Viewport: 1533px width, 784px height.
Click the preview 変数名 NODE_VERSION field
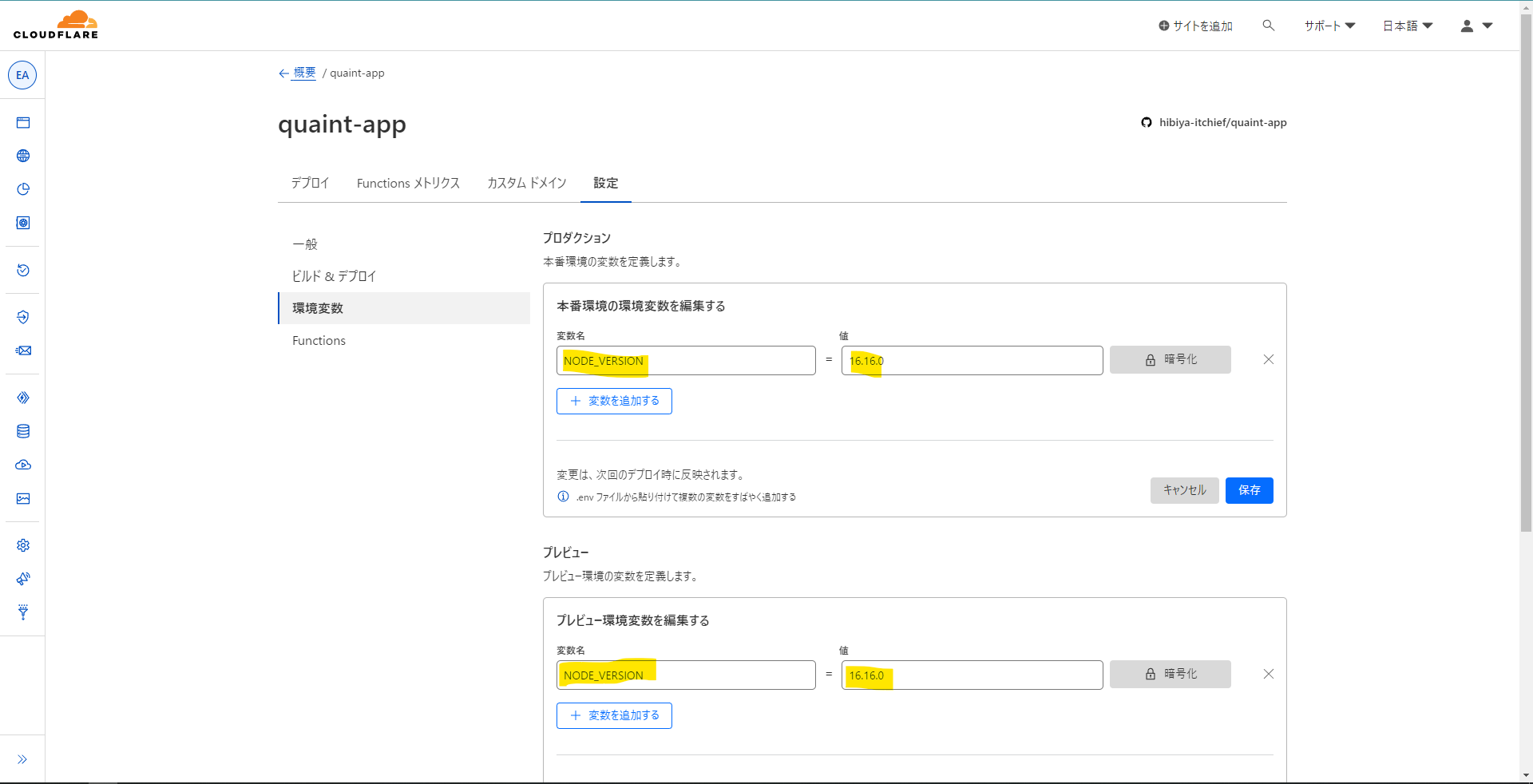pyautogui.click(x=686, y=675)
